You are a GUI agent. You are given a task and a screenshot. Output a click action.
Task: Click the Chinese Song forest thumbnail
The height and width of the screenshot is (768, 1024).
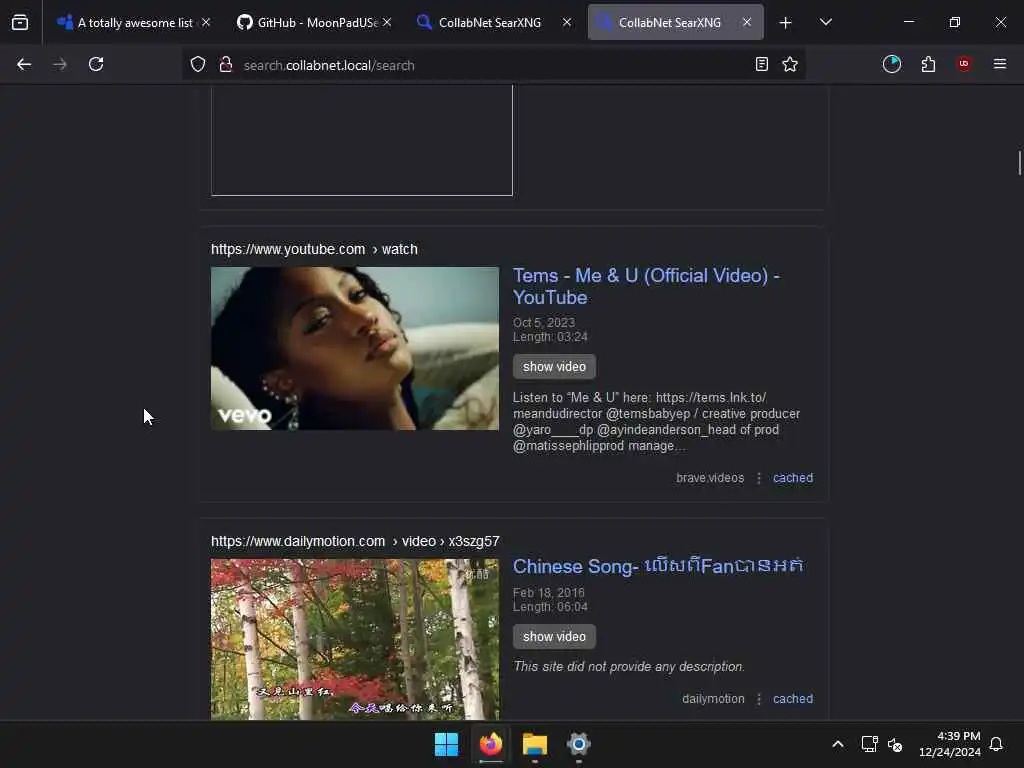point(355,639)
